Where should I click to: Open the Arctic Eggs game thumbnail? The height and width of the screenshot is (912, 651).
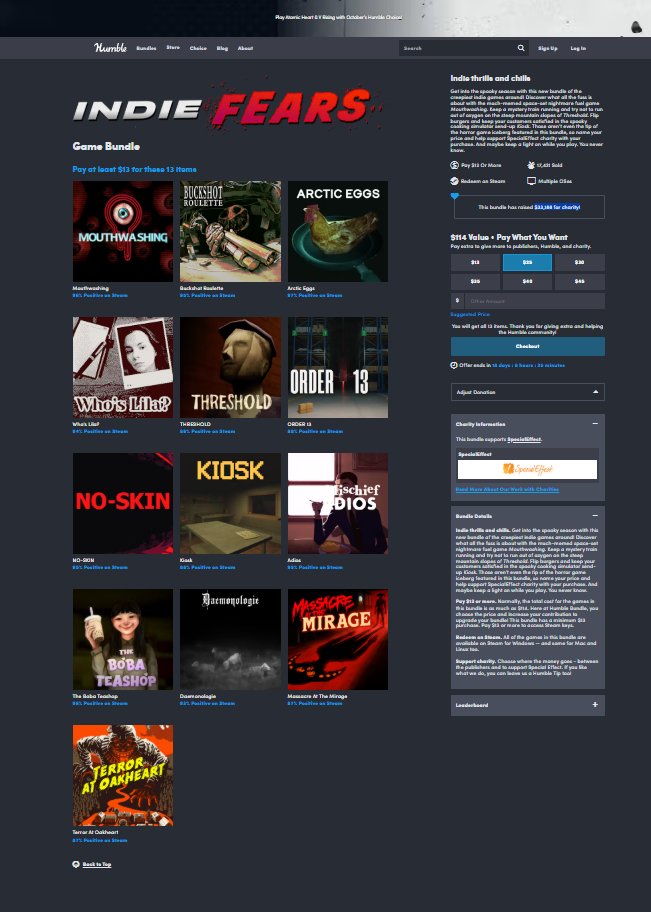[337, 231]
